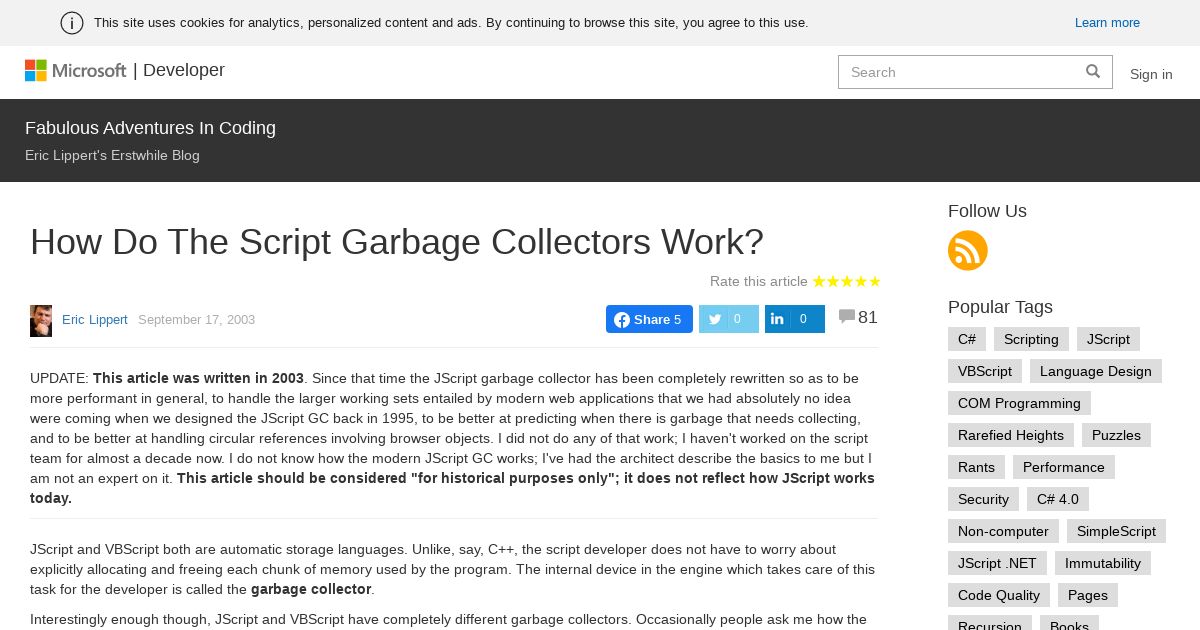Tweet the article via Twitter button
The height and width of the screenshot is (630, 1200).
(728, 319)
